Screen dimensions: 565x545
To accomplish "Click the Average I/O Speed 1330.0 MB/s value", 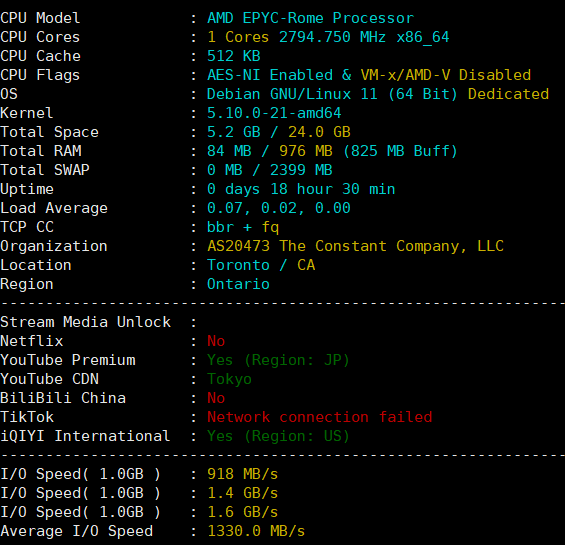I will click(256, 531).
